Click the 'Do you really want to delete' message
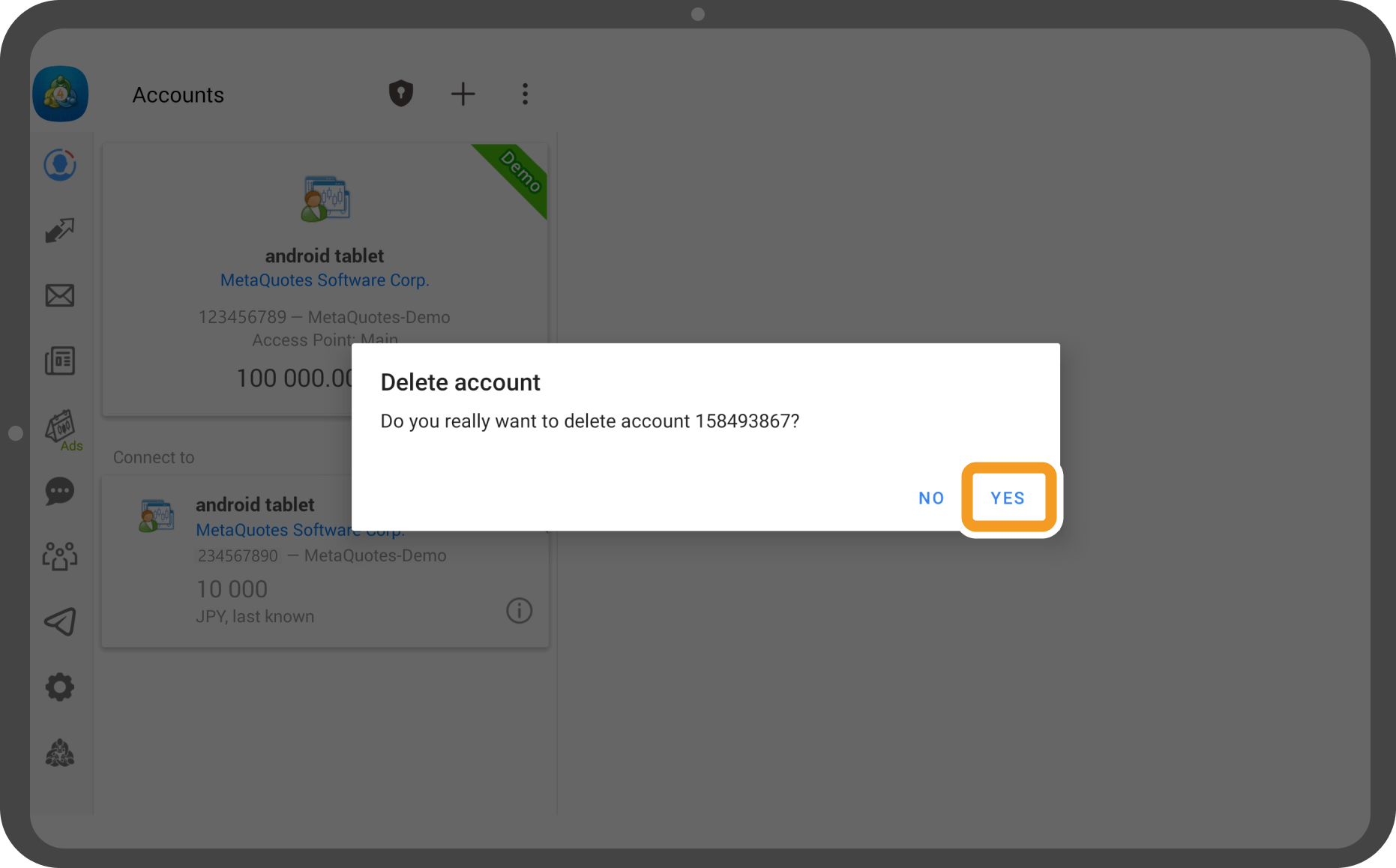 click(x=590, y=421)
